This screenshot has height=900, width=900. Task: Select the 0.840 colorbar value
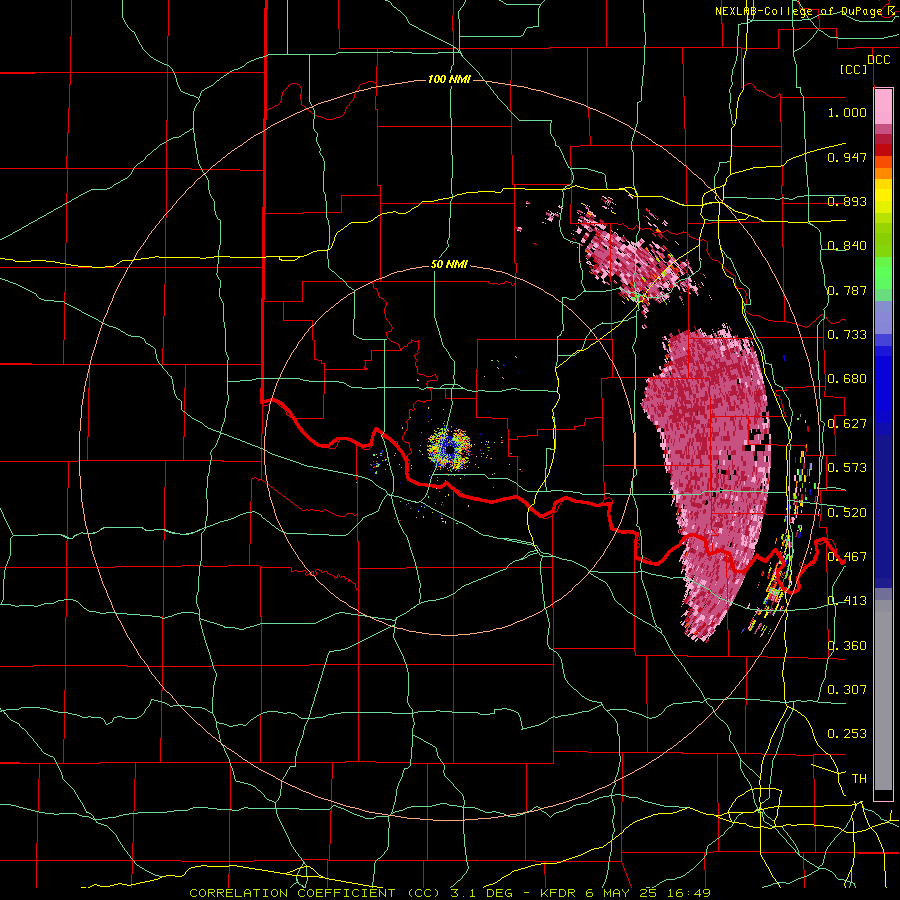tap(847, 246)
